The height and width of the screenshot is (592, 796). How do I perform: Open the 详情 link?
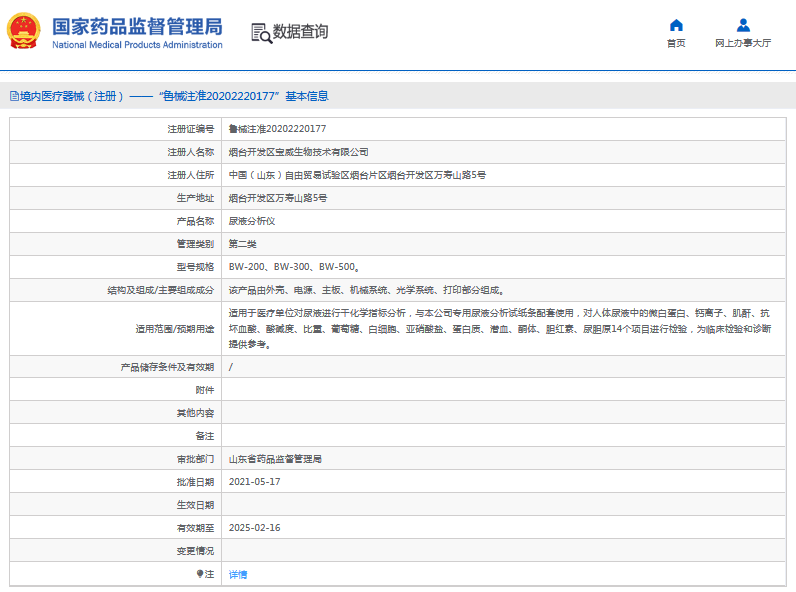(238, 574)
